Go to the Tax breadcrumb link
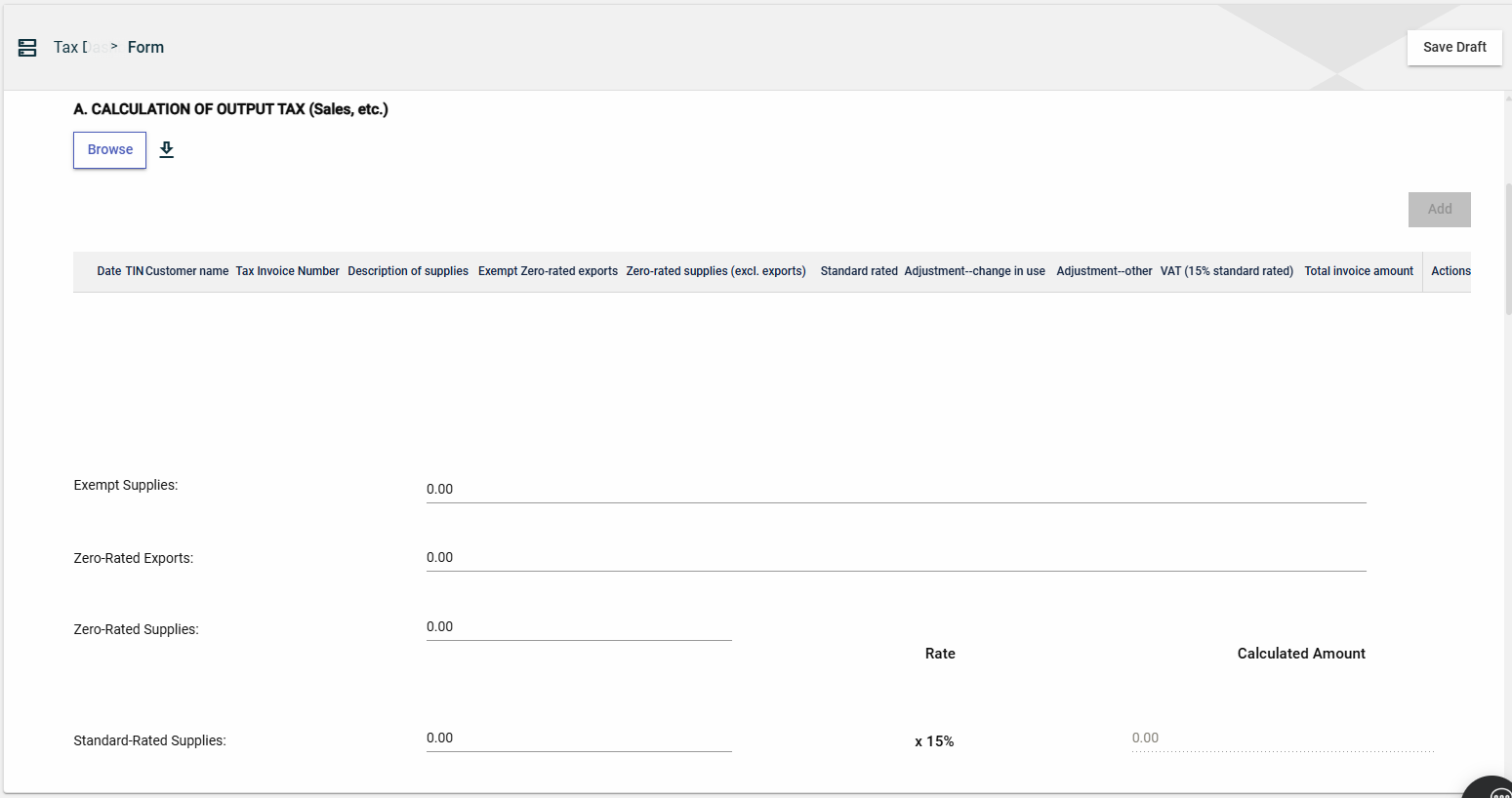The image size is (1512, 798). point(68,47)
